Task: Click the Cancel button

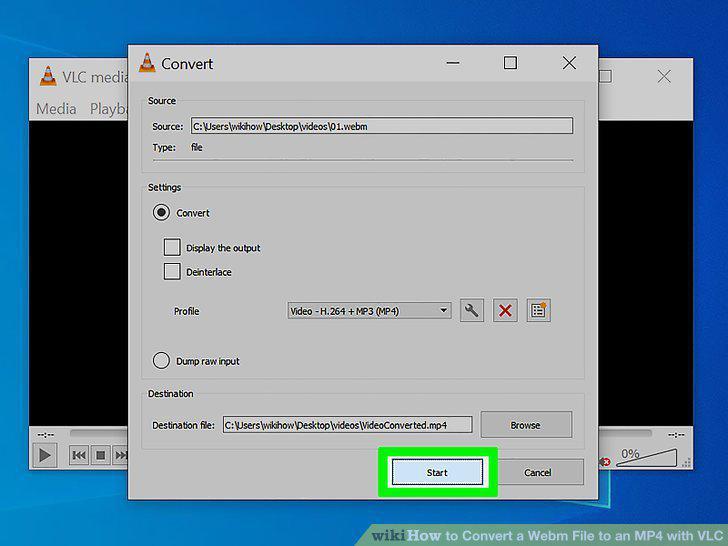Action: pos(537,472)
